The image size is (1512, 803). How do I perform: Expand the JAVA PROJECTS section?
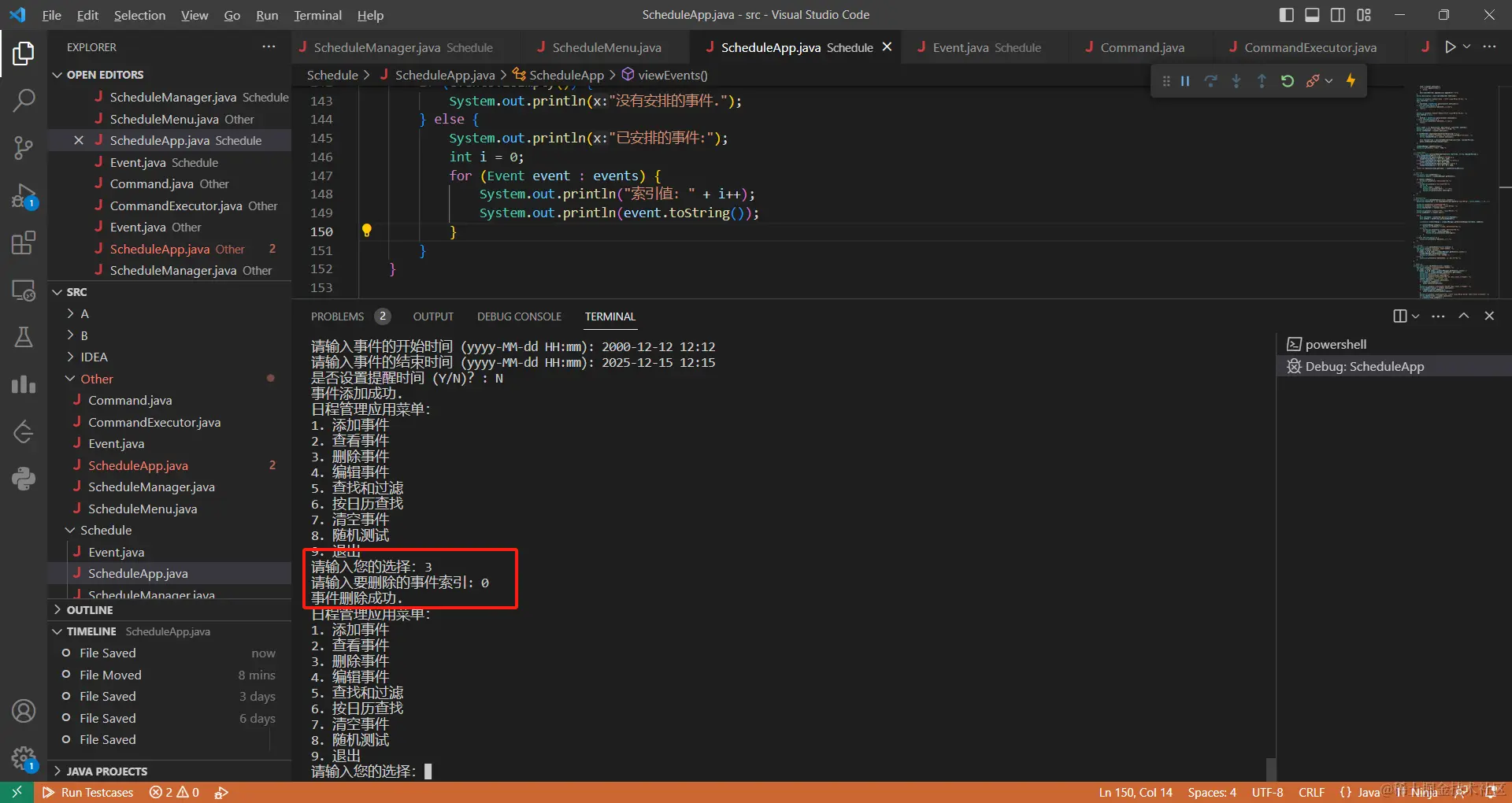(x=169, y=772)
